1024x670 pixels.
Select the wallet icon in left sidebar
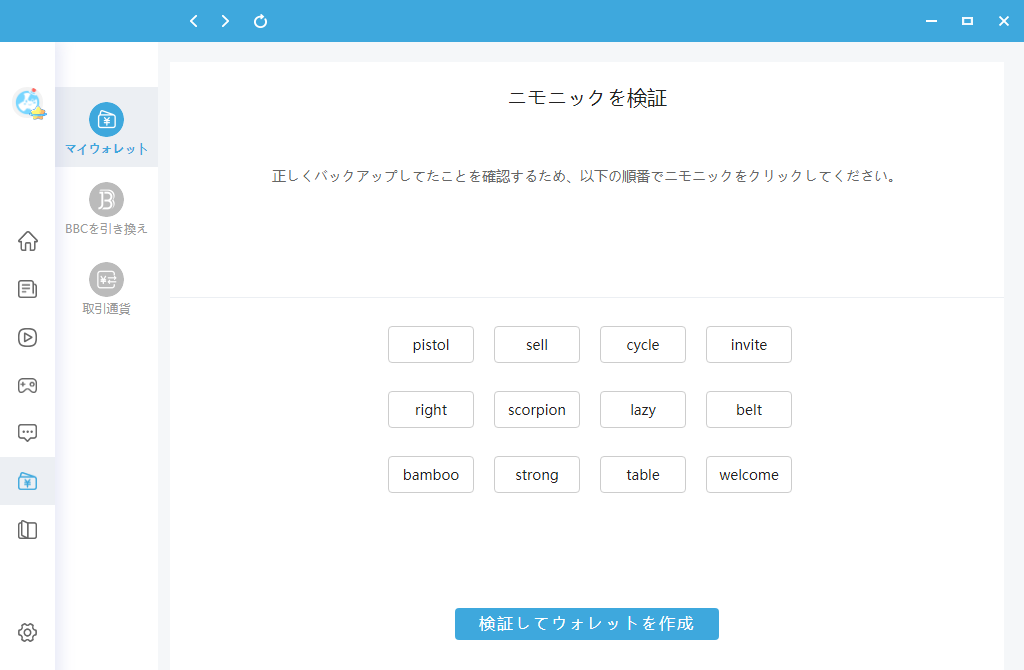coord(28,482)
